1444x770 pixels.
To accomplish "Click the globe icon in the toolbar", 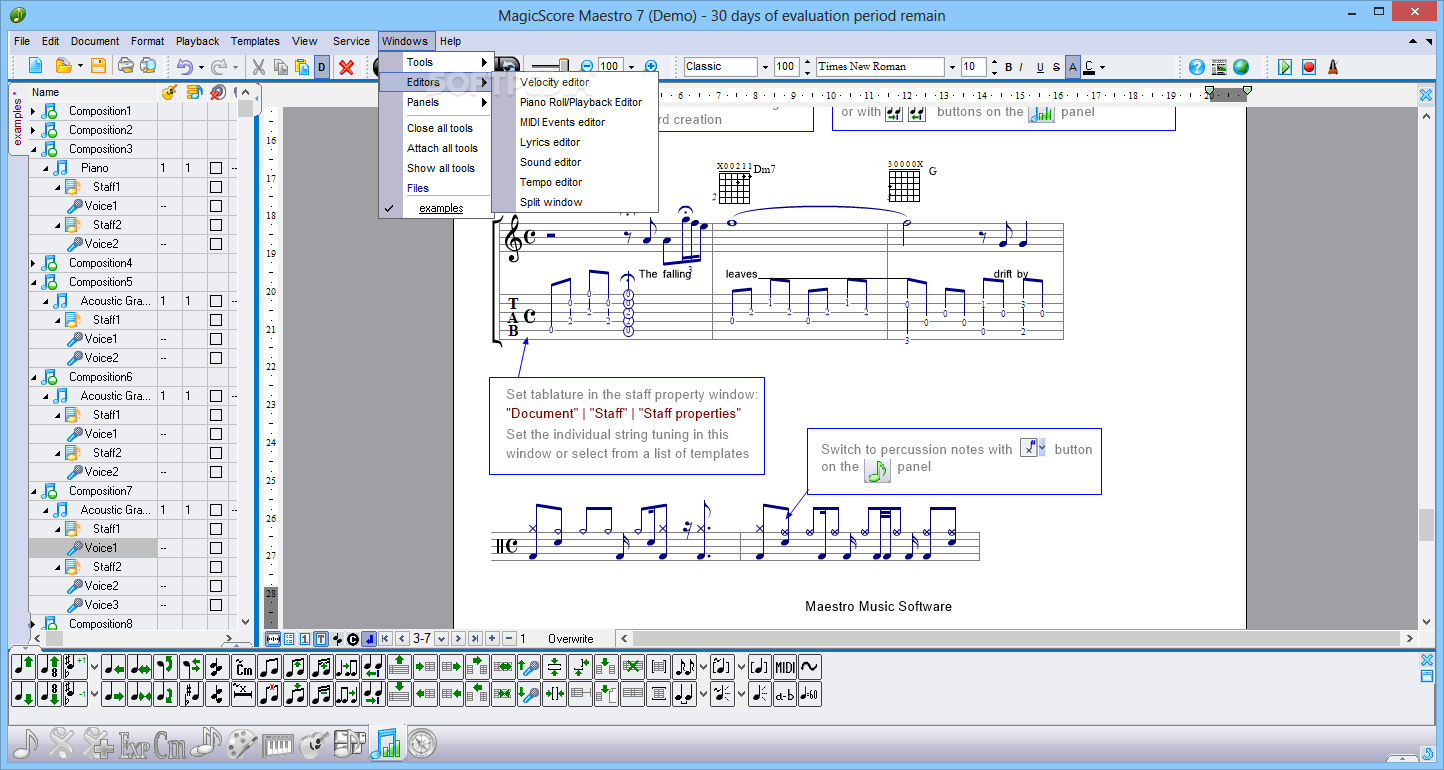I will (x=1241, y=67).
